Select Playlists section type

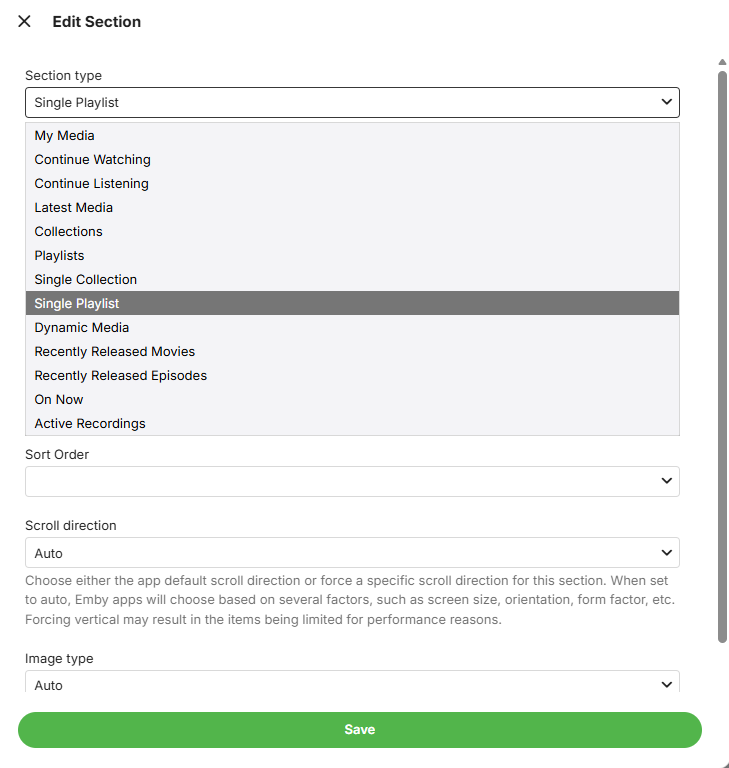[59, 255]
